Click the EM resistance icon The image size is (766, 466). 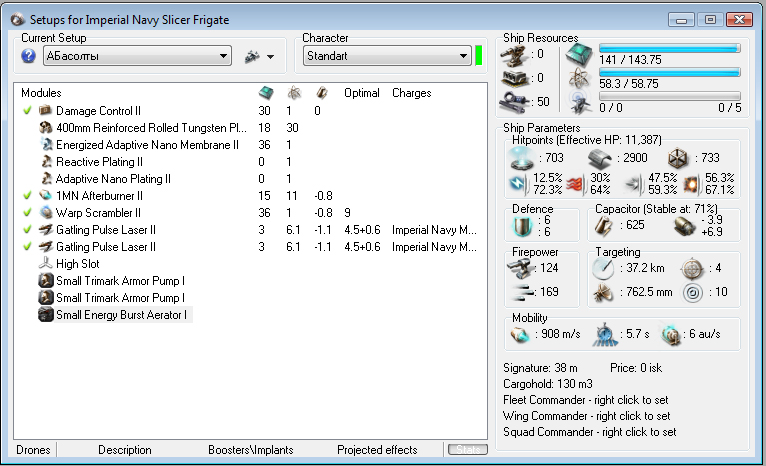tap(519, 184)
